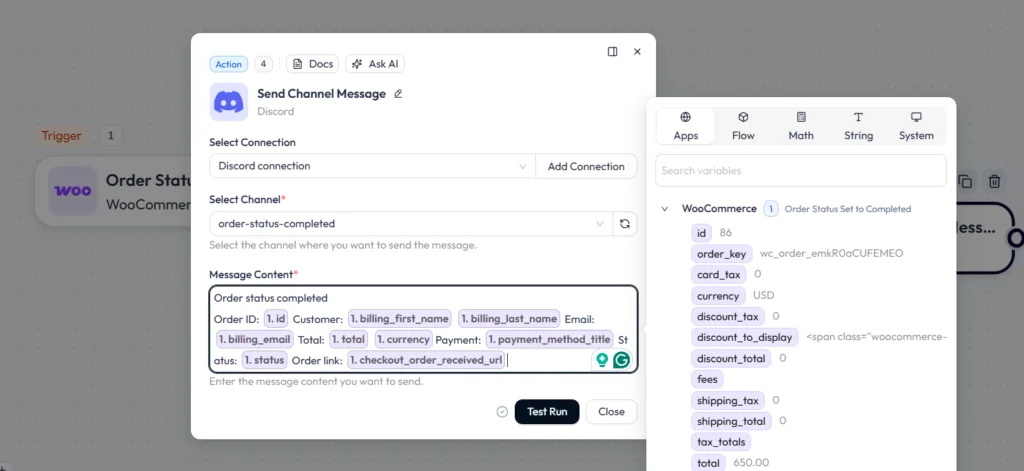This screenshot has width=1024, height=471.
Task: Run the Test Run button
Action: pos(547,412)
